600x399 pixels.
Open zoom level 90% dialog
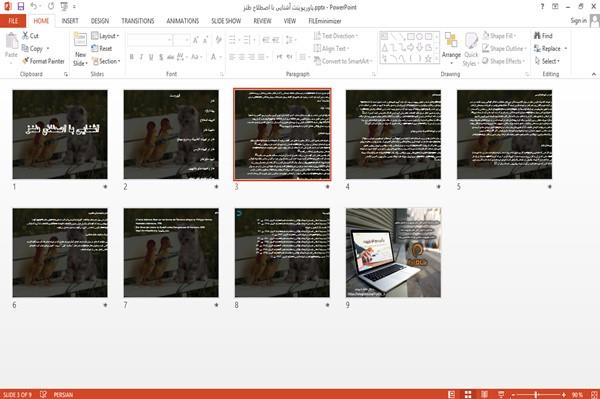click(577, 394)
